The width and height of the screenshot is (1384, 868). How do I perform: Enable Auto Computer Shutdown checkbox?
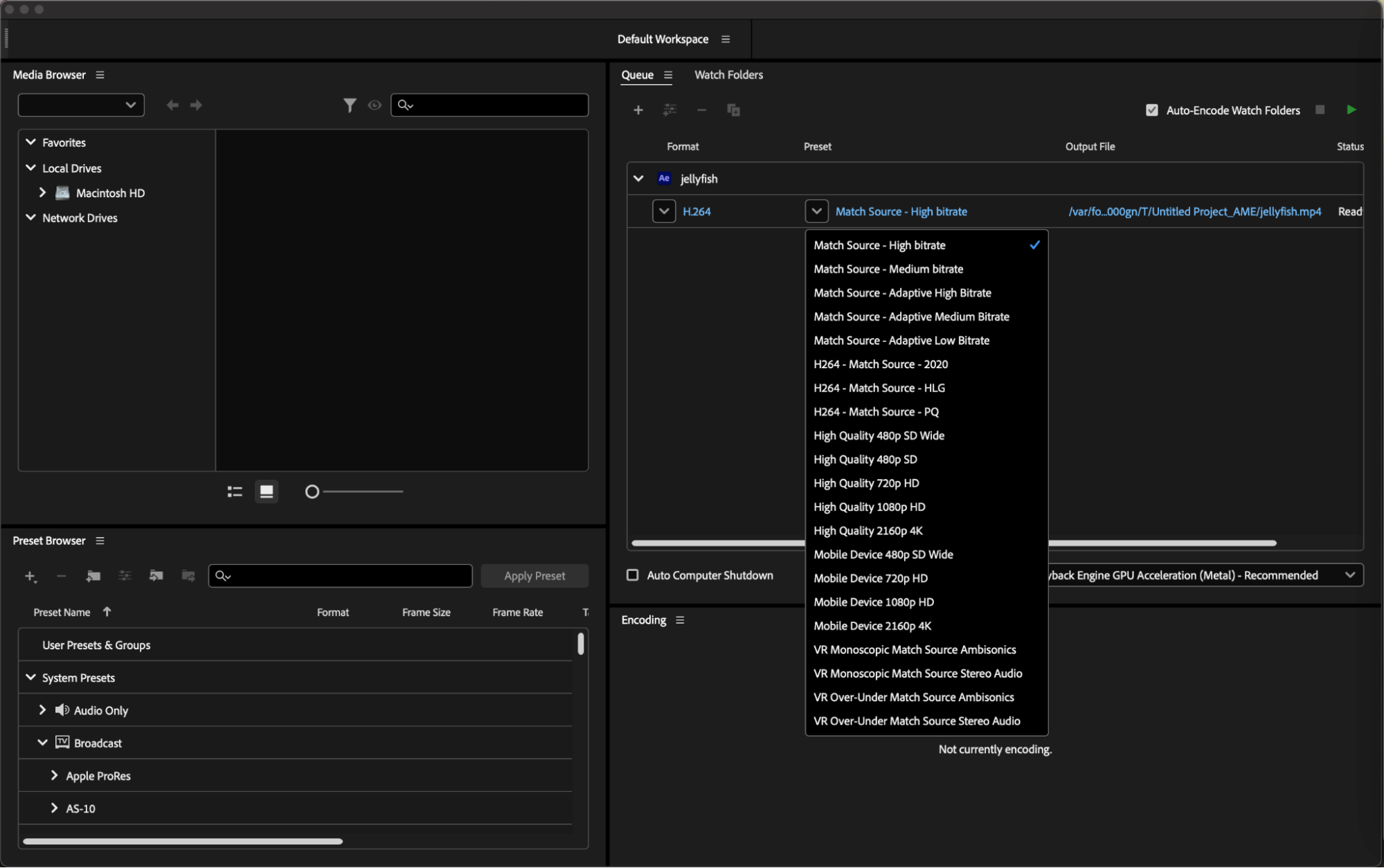pyautogui.click(x=632, y=575)
